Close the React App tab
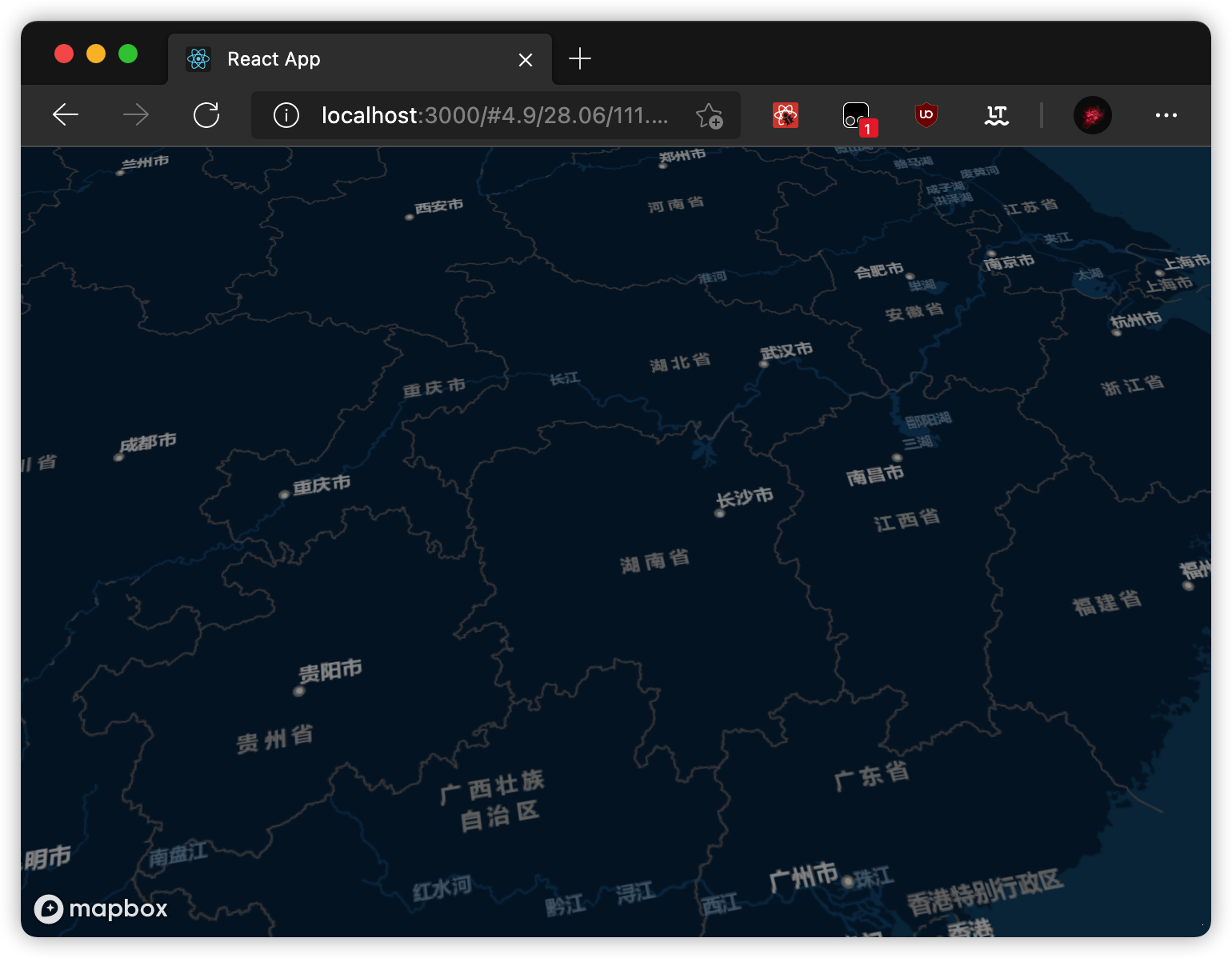The height and width of the screenshot is (958, 1232). pos(526,60)
